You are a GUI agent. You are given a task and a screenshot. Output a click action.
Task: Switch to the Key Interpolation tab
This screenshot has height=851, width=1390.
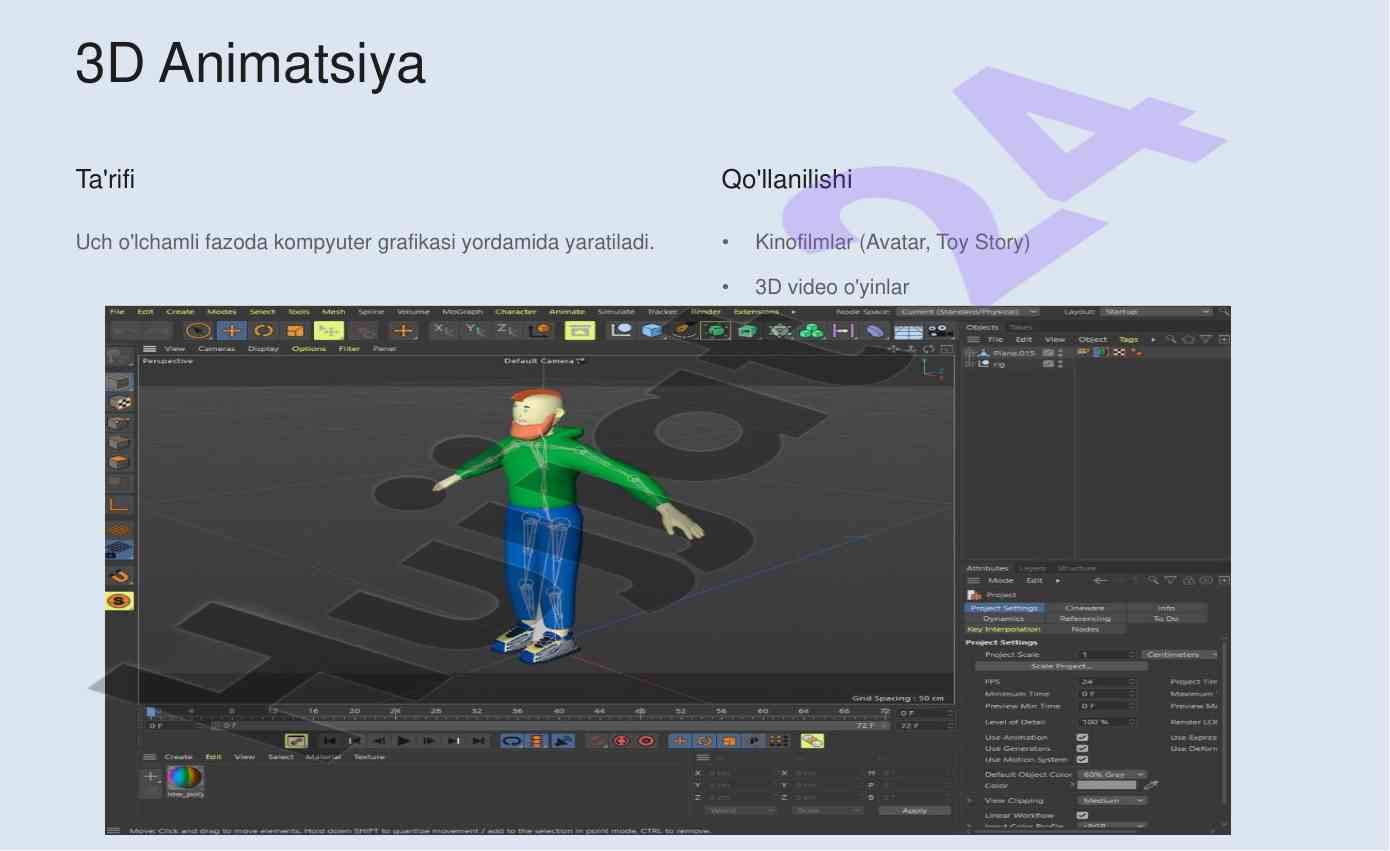pos(1003,629)
